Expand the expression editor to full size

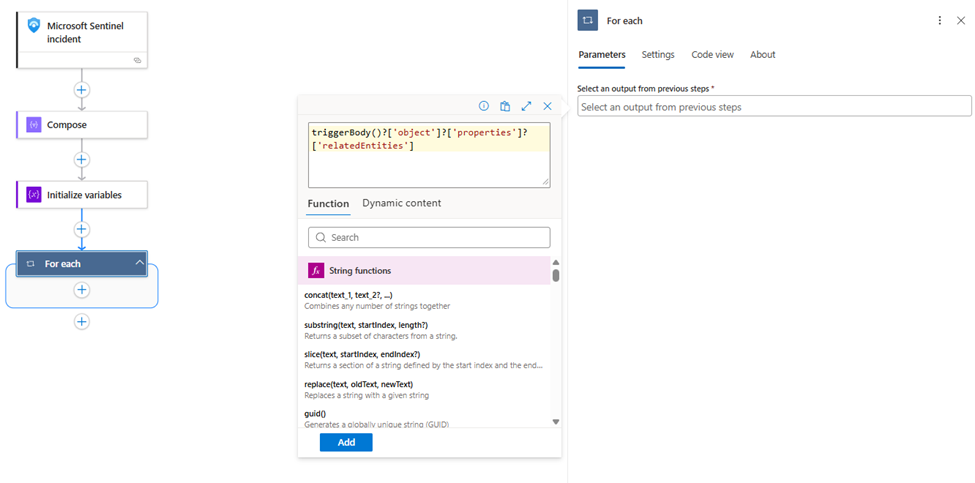coord(526,106)
